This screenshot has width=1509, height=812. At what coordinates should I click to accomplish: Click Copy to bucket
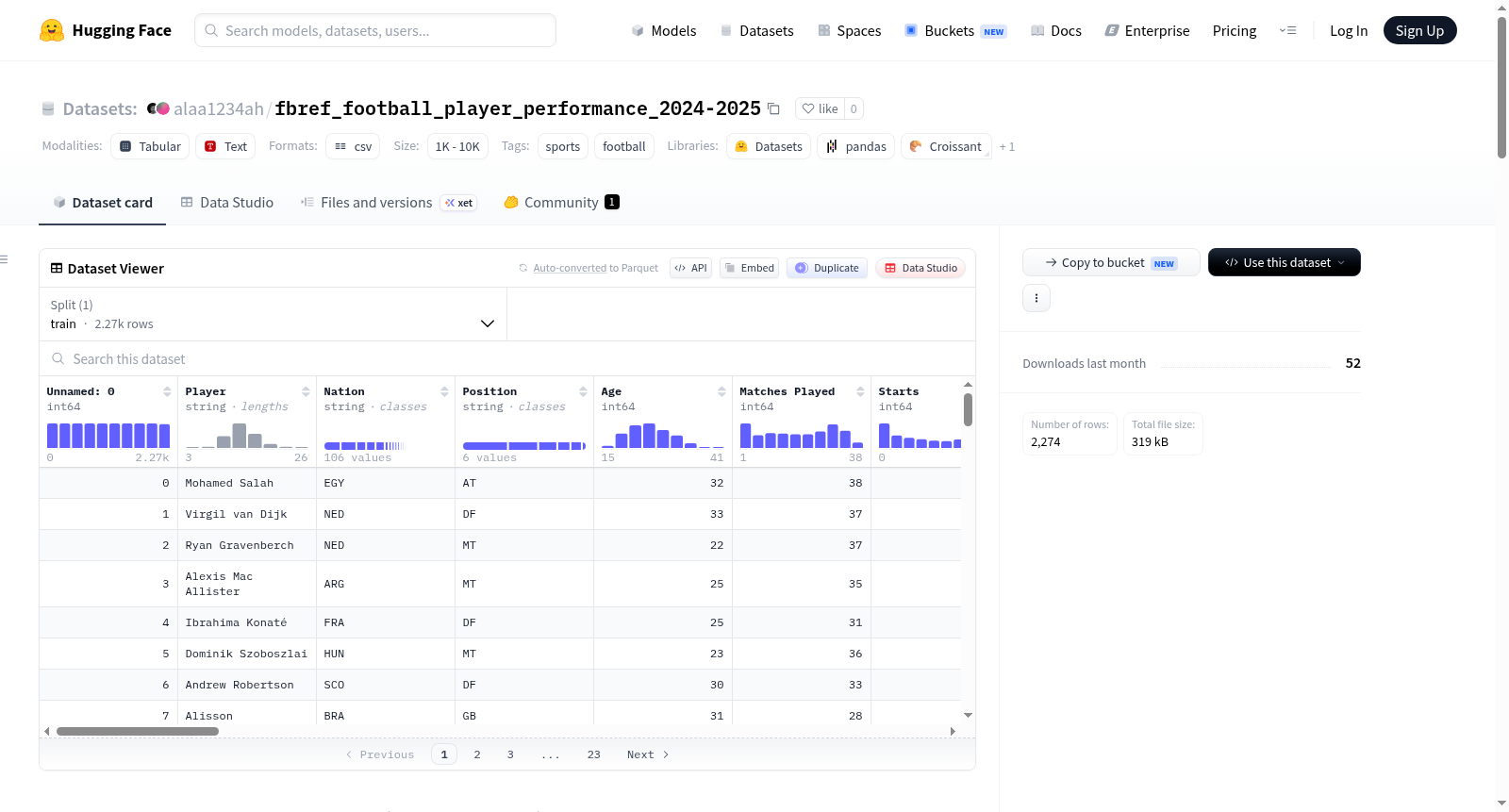pos(1111,262)
